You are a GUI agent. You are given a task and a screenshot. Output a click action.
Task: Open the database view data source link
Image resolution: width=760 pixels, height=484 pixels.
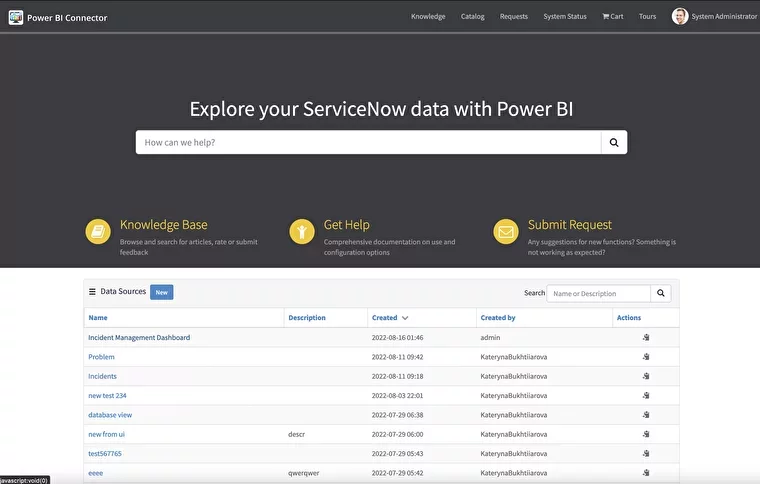(110, 415)
